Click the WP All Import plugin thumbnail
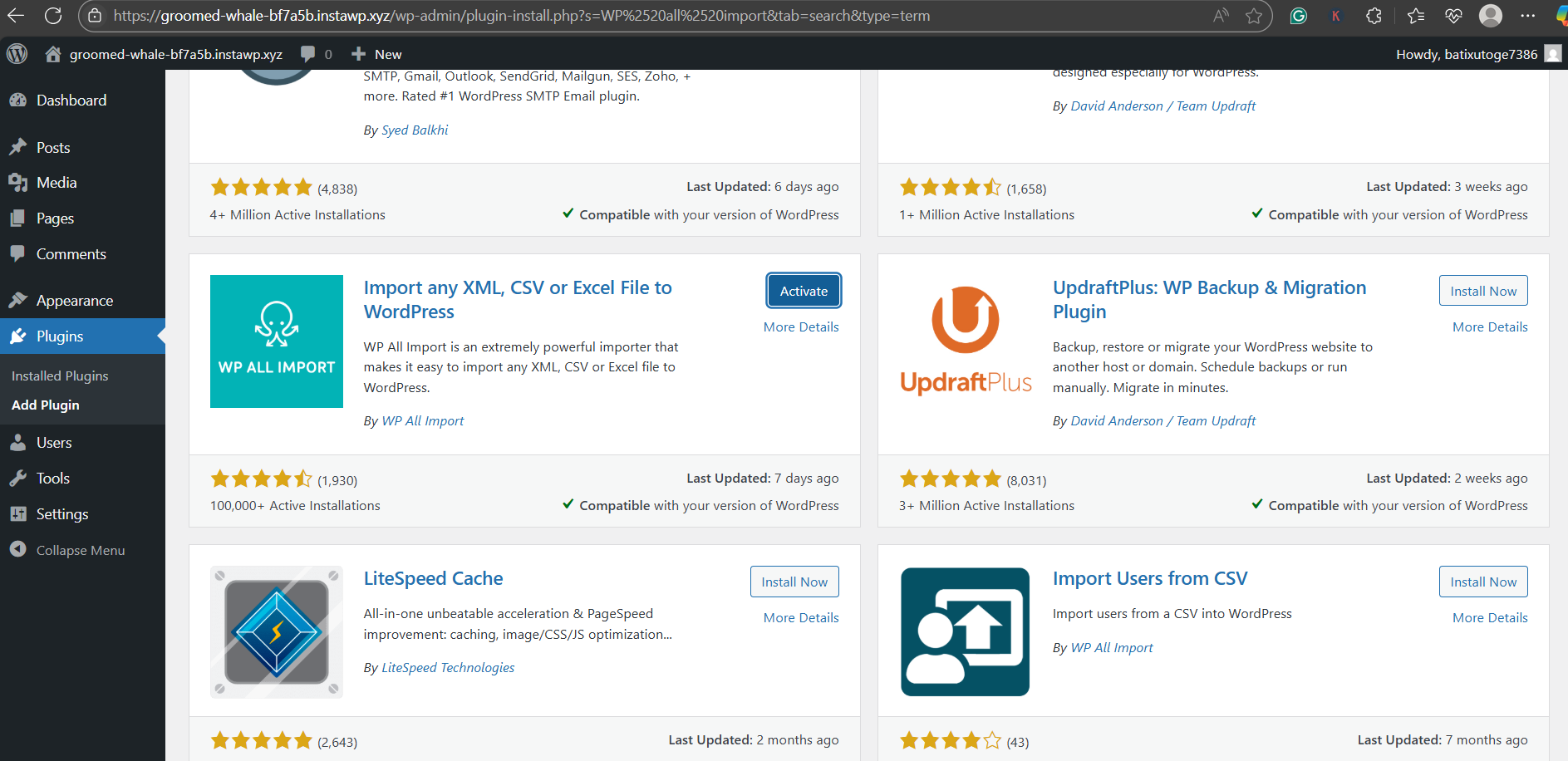 277,341
